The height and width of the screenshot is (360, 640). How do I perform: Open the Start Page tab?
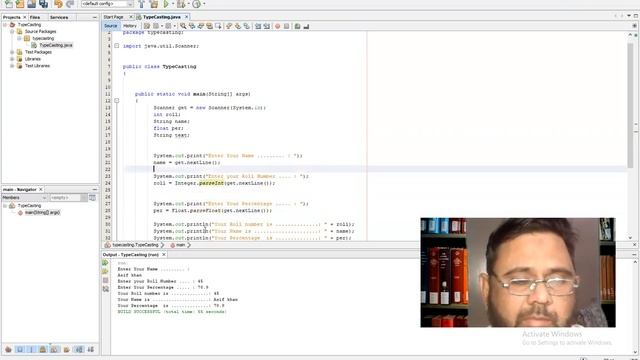pyautogui.click(x=113, y=17)
